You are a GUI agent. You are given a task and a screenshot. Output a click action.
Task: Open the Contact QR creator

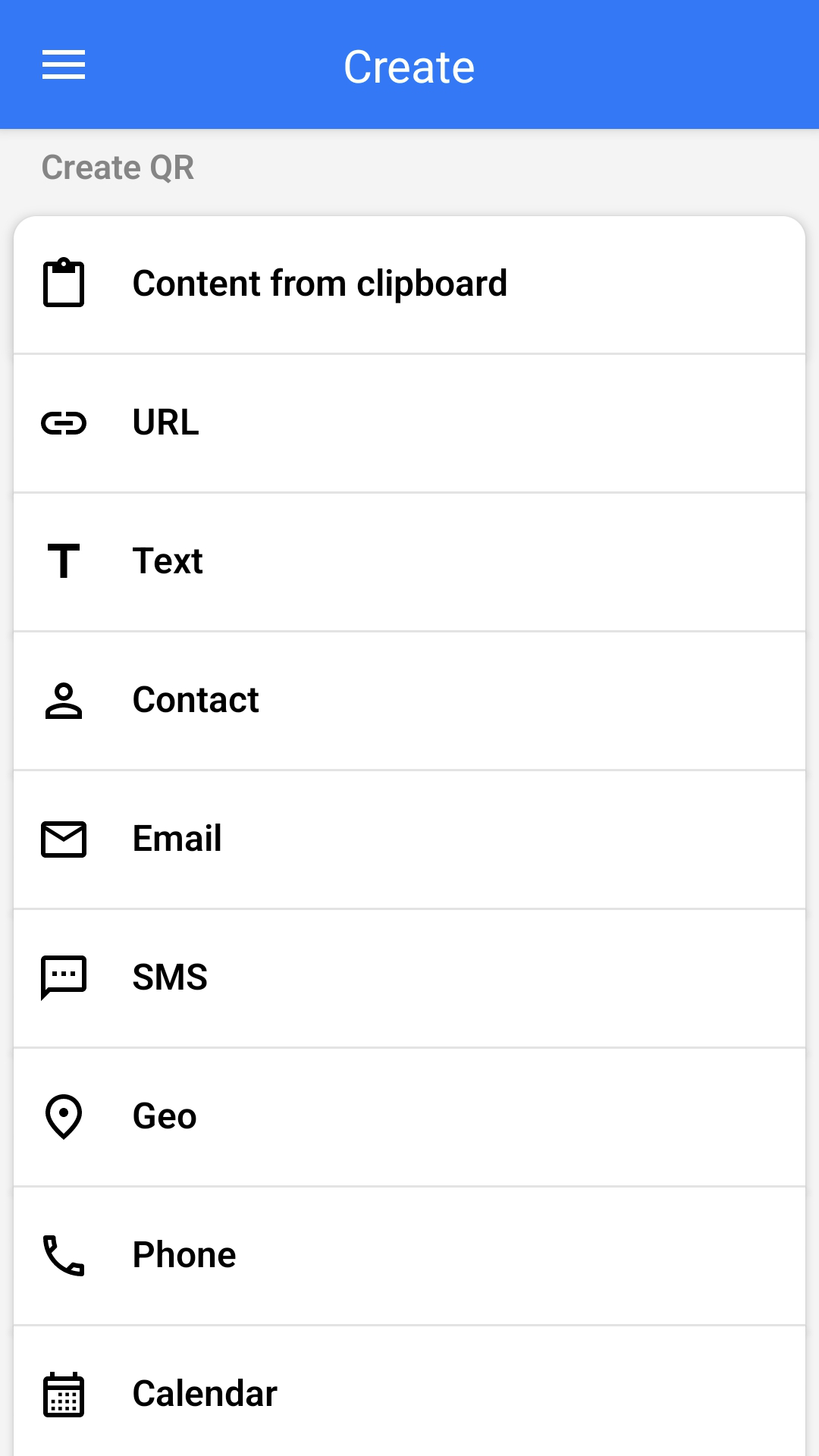coord(196,700)
